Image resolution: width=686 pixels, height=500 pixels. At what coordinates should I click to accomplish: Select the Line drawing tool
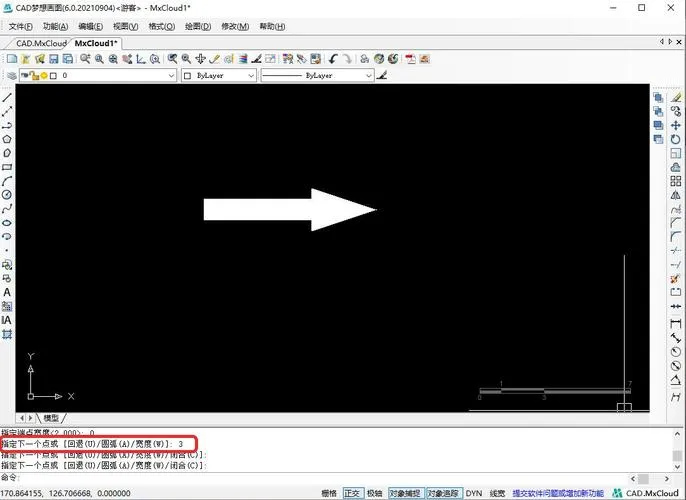point(8,98)
